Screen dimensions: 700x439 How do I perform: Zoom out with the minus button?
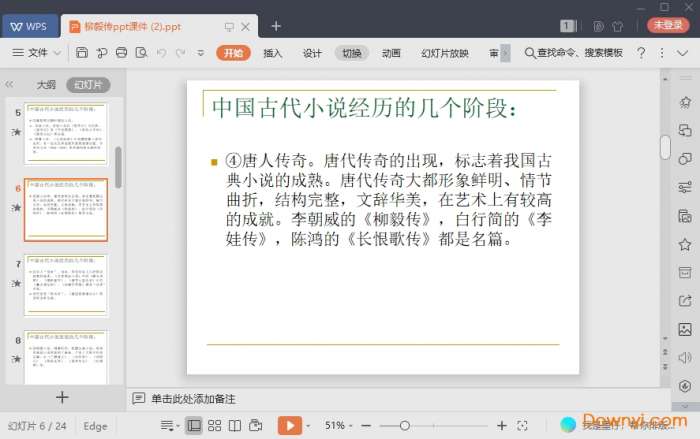tap(366, 426)
